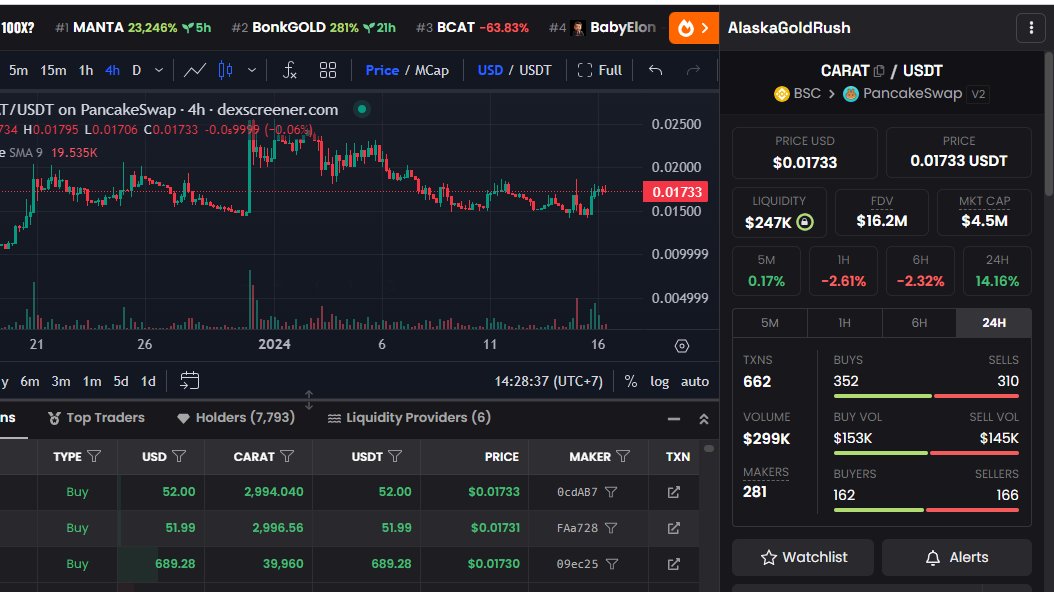
Task: Toggle percent scale on chart
Action: tap(631, 381)
